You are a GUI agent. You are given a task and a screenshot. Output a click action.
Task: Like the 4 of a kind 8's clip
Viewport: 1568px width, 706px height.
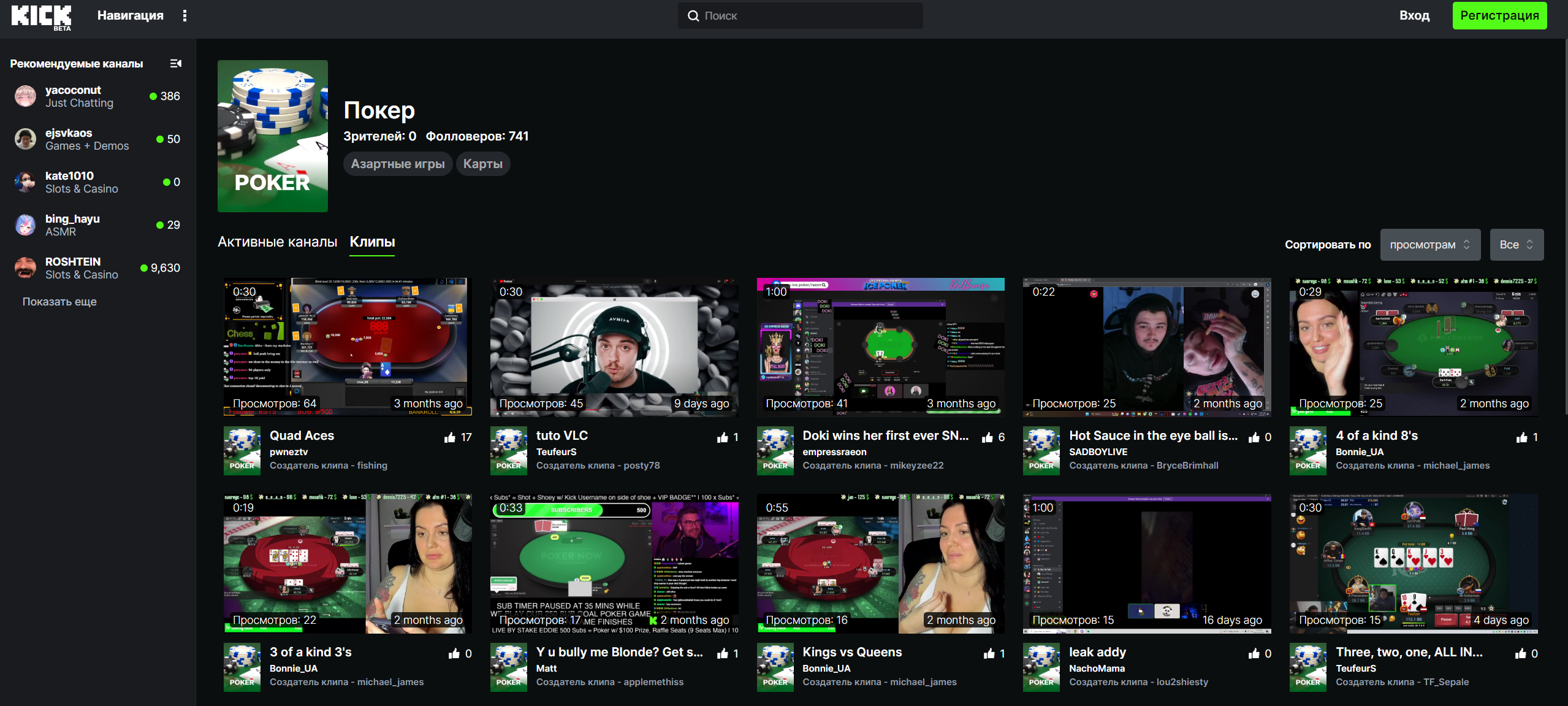pos(1521,437)
